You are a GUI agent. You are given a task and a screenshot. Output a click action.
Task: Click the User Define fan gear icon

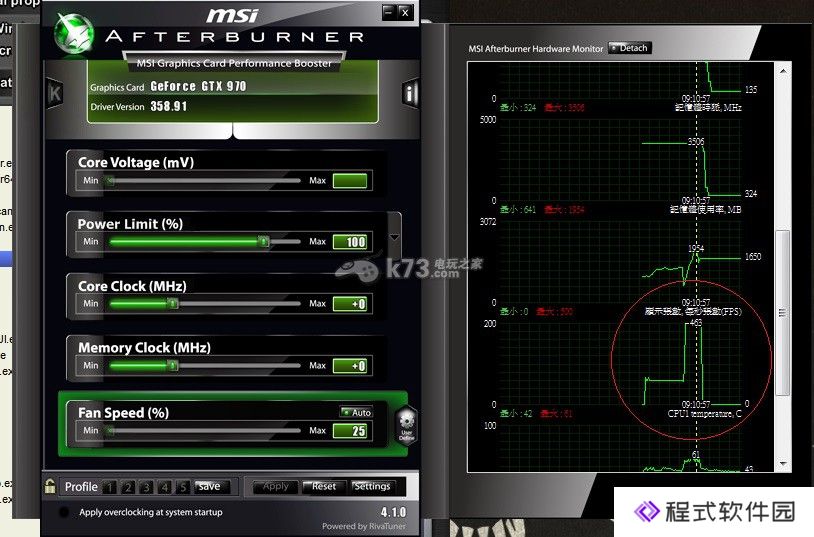[406, 425]
